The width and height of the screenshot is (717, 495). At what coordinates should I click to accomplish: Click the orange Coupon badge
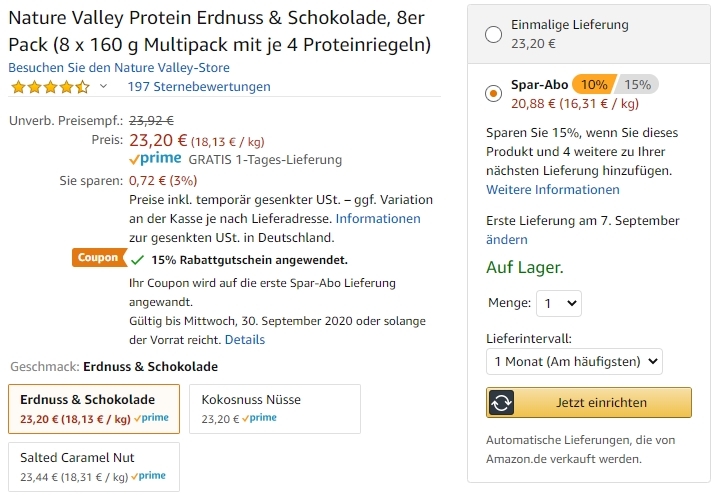click(x=99, y=258)
